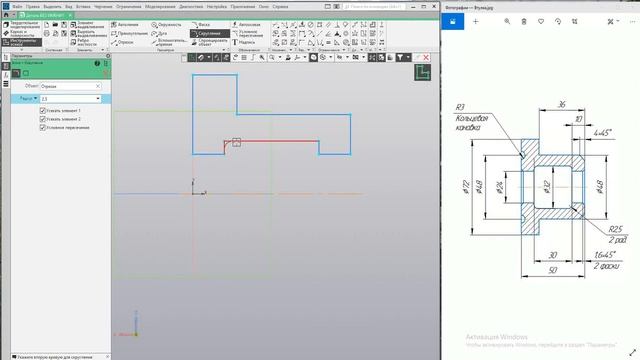Switch to Каркас и поверхности toolset
640x360 pixels.
(x=18, y=33)
